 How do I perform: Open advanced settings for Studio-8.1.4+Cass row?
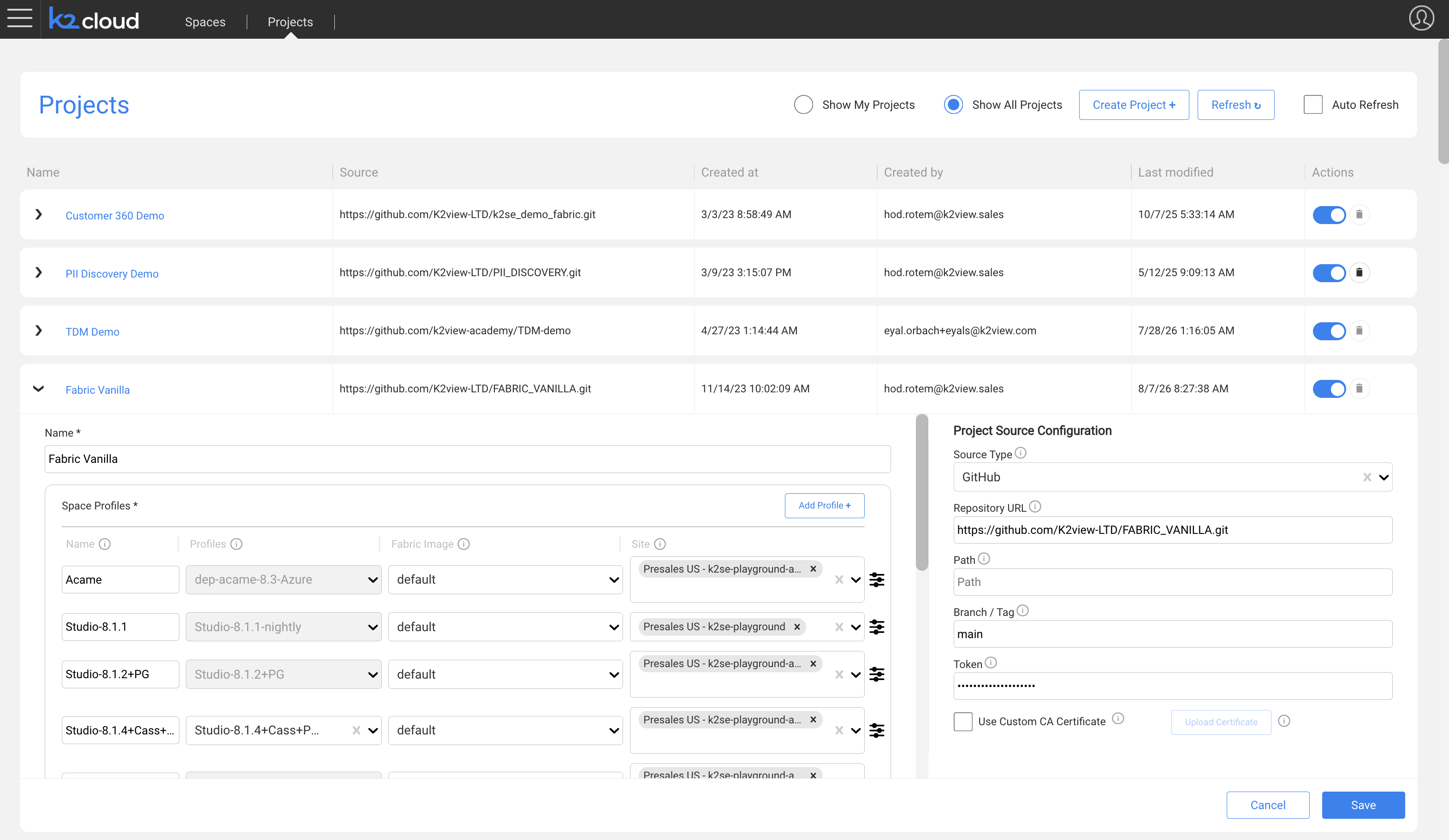pos(877,730)
